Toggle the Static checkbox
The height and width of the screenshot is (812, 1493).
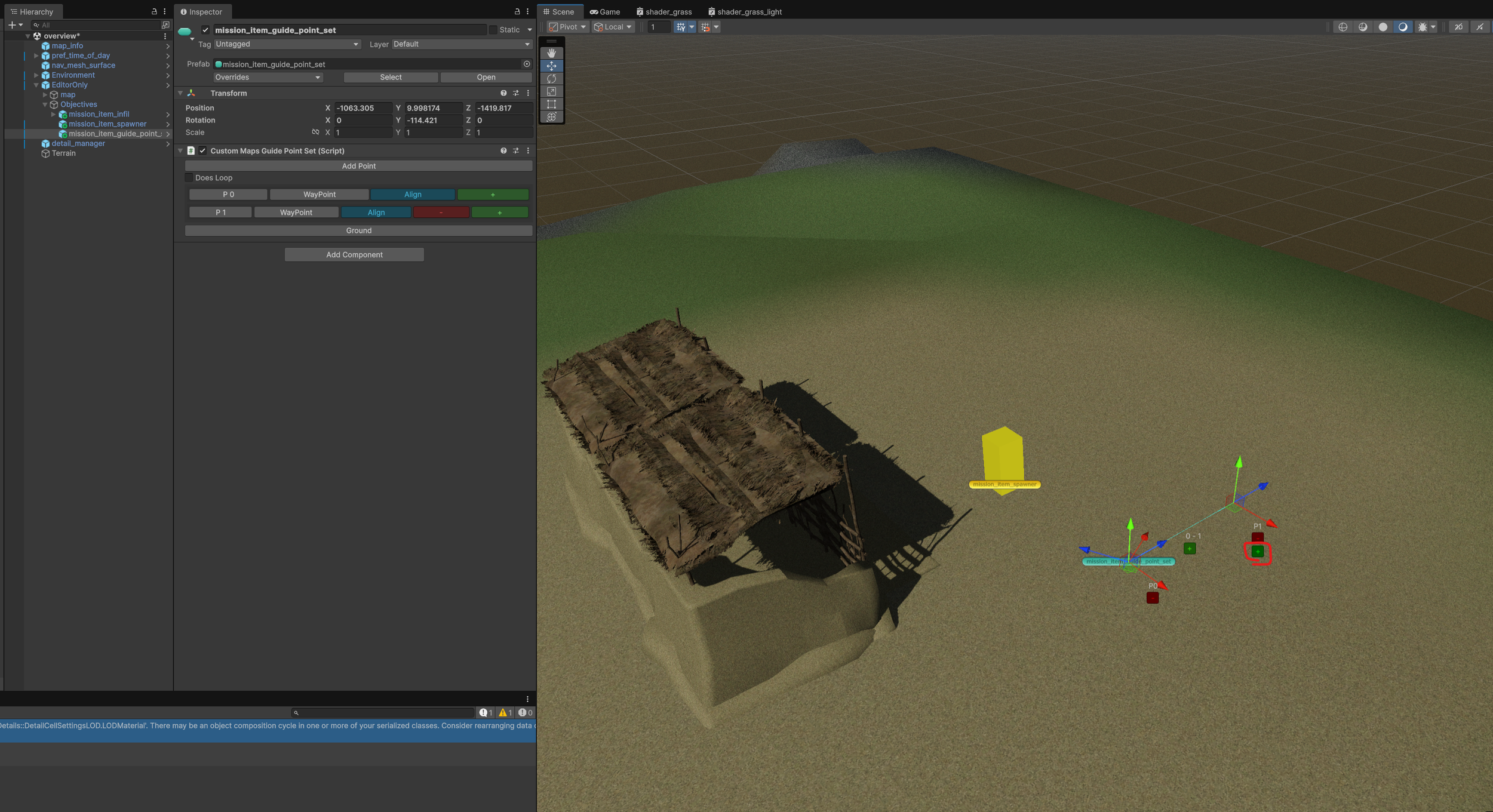tap(493, 30)
